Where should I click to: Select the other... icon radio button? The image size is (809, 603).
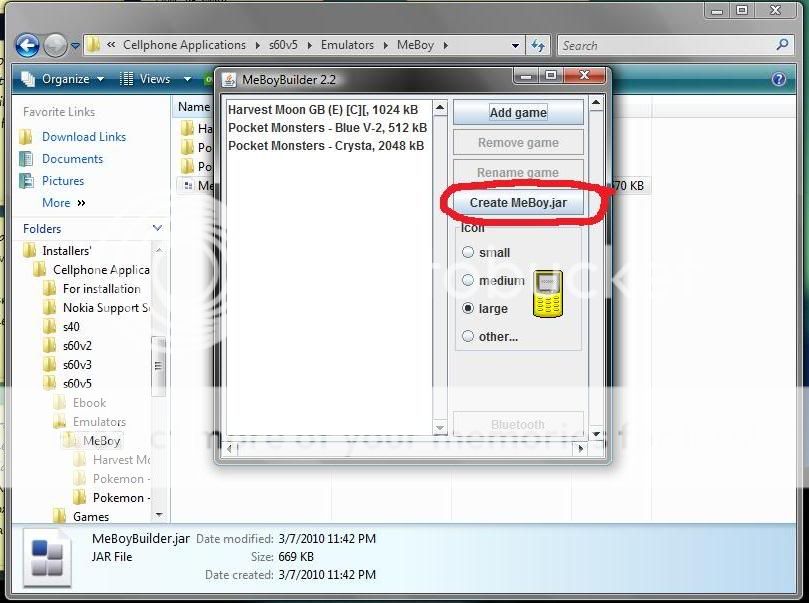(x=468, y=336)
